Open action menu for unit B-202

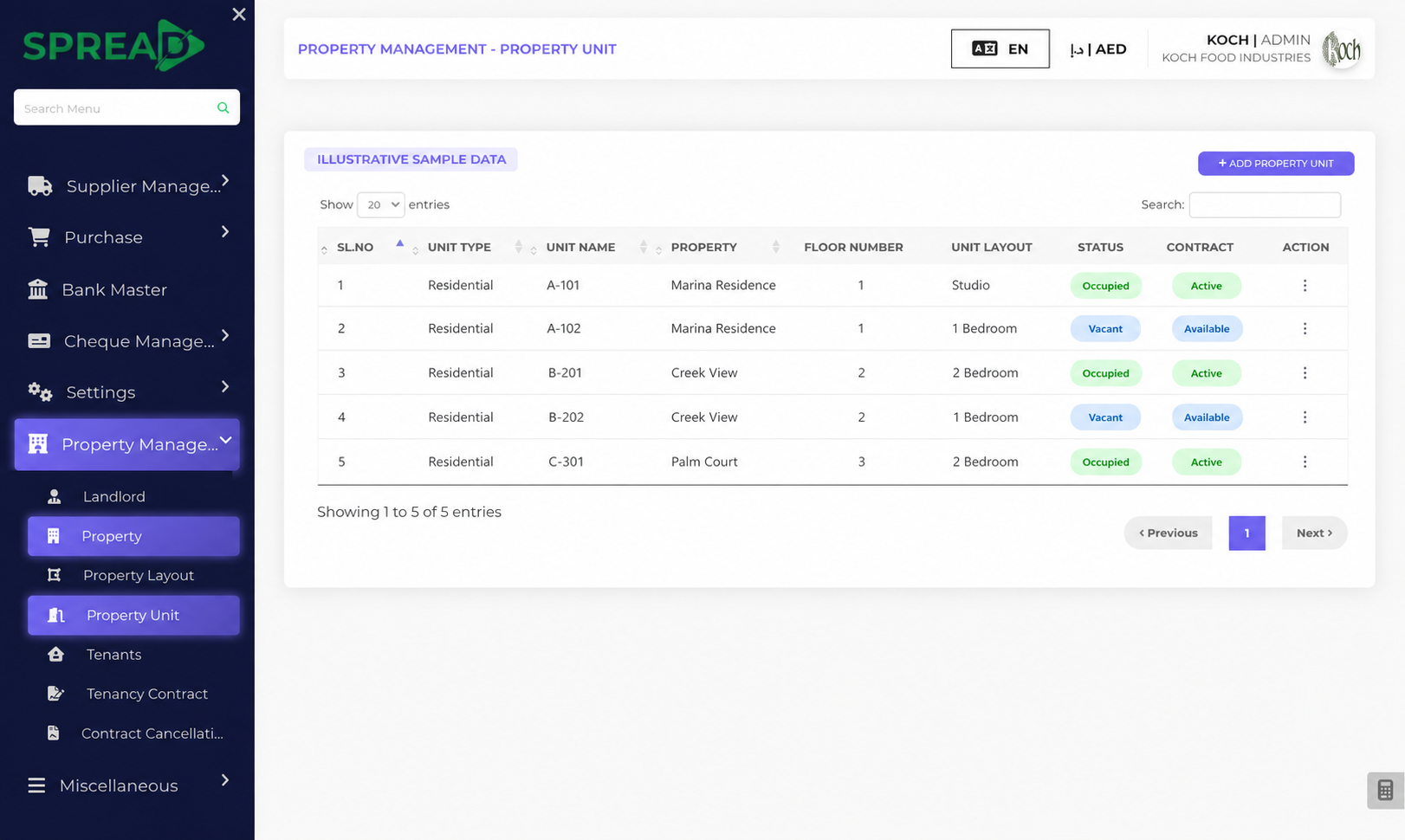[1305, 417]
